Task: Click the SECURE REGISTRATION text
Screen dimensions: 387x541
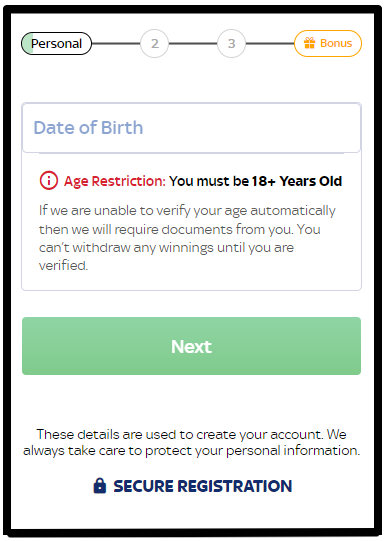Action: (x=203, y=486)
